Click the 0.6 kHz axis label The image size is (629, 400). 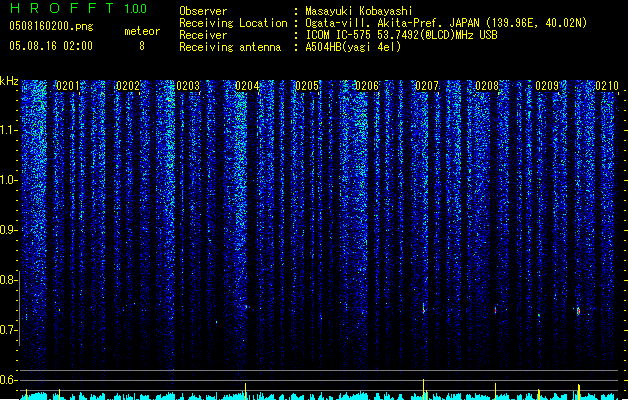8,380
